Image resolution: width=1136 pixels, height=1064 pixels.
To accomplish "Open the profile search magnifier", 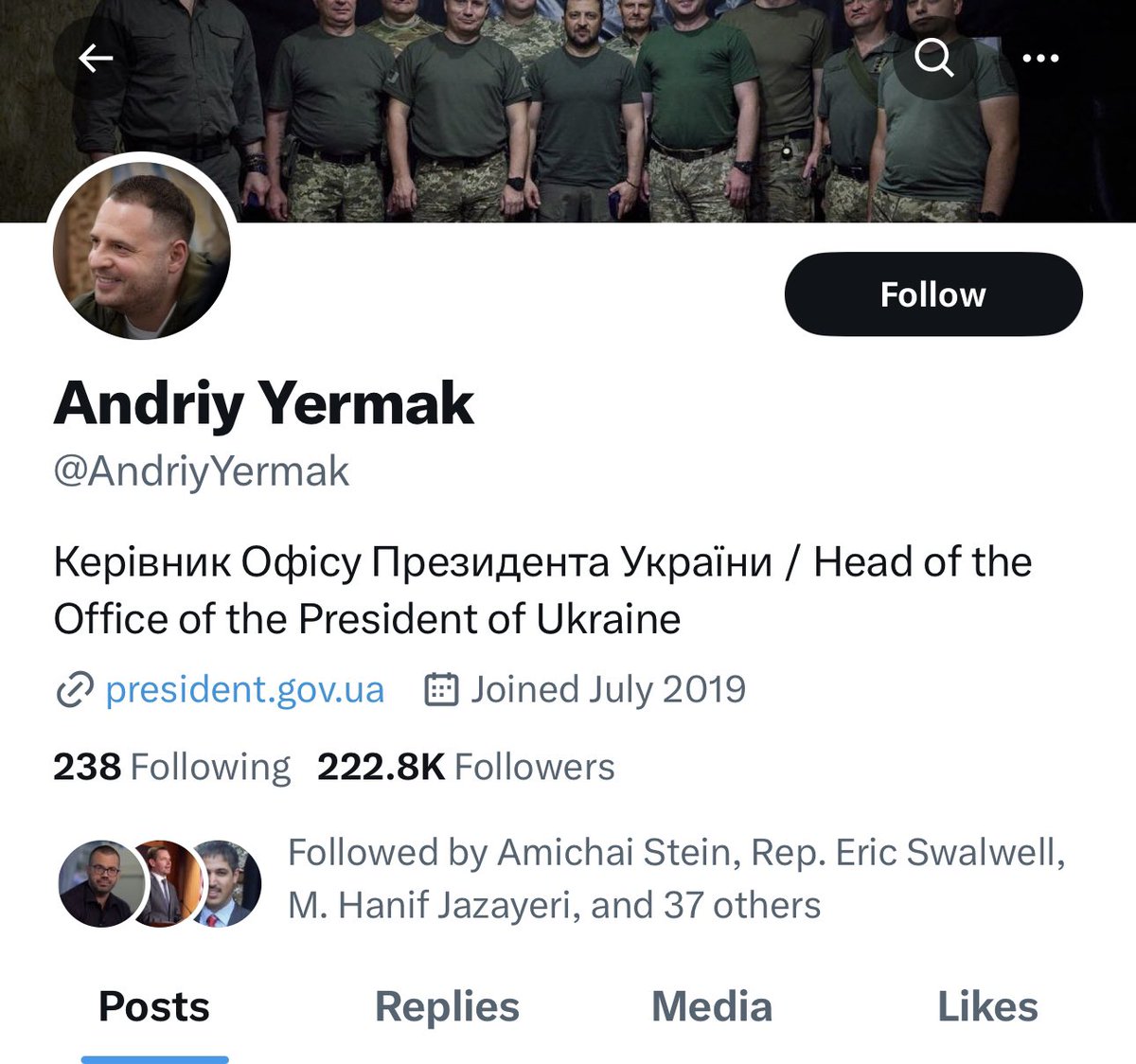I will (x=934, y=59).
